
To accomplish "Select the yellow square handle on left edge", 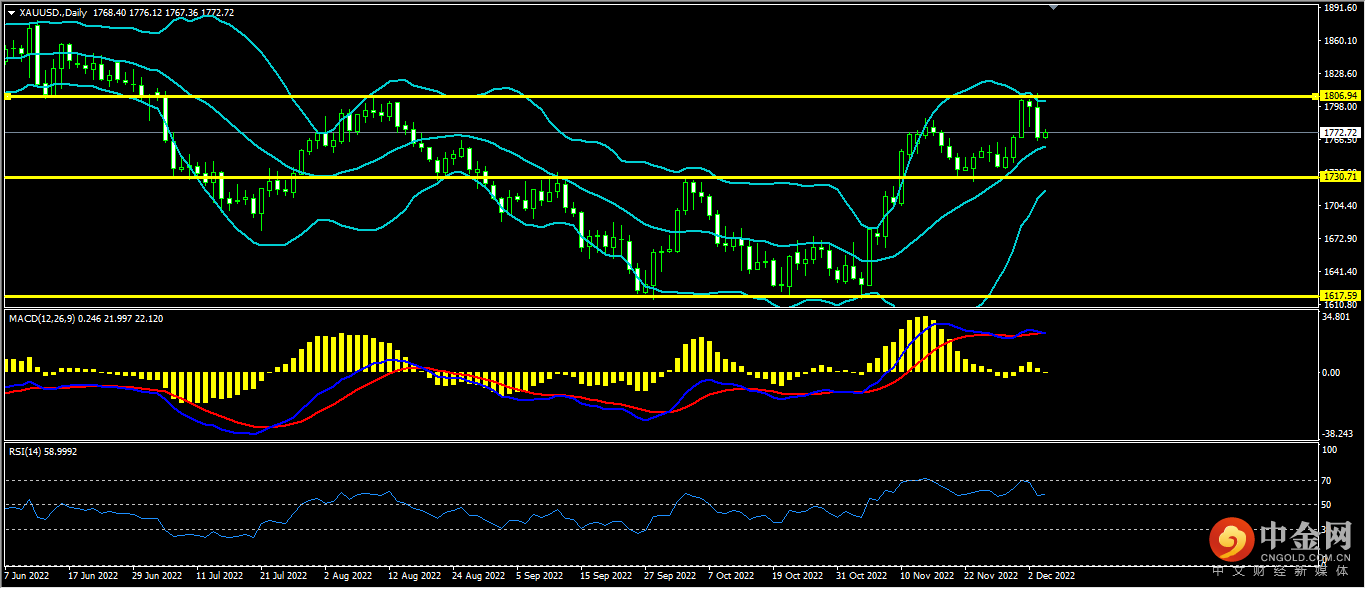I will coord(7,96).
